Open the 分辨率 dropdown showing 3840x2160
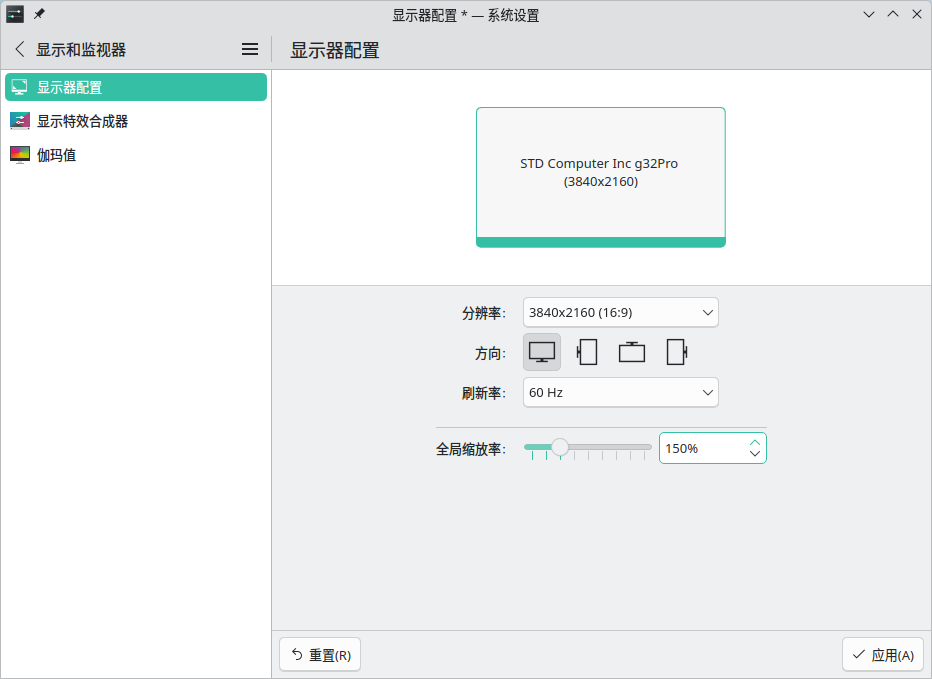 click(621, 313)
